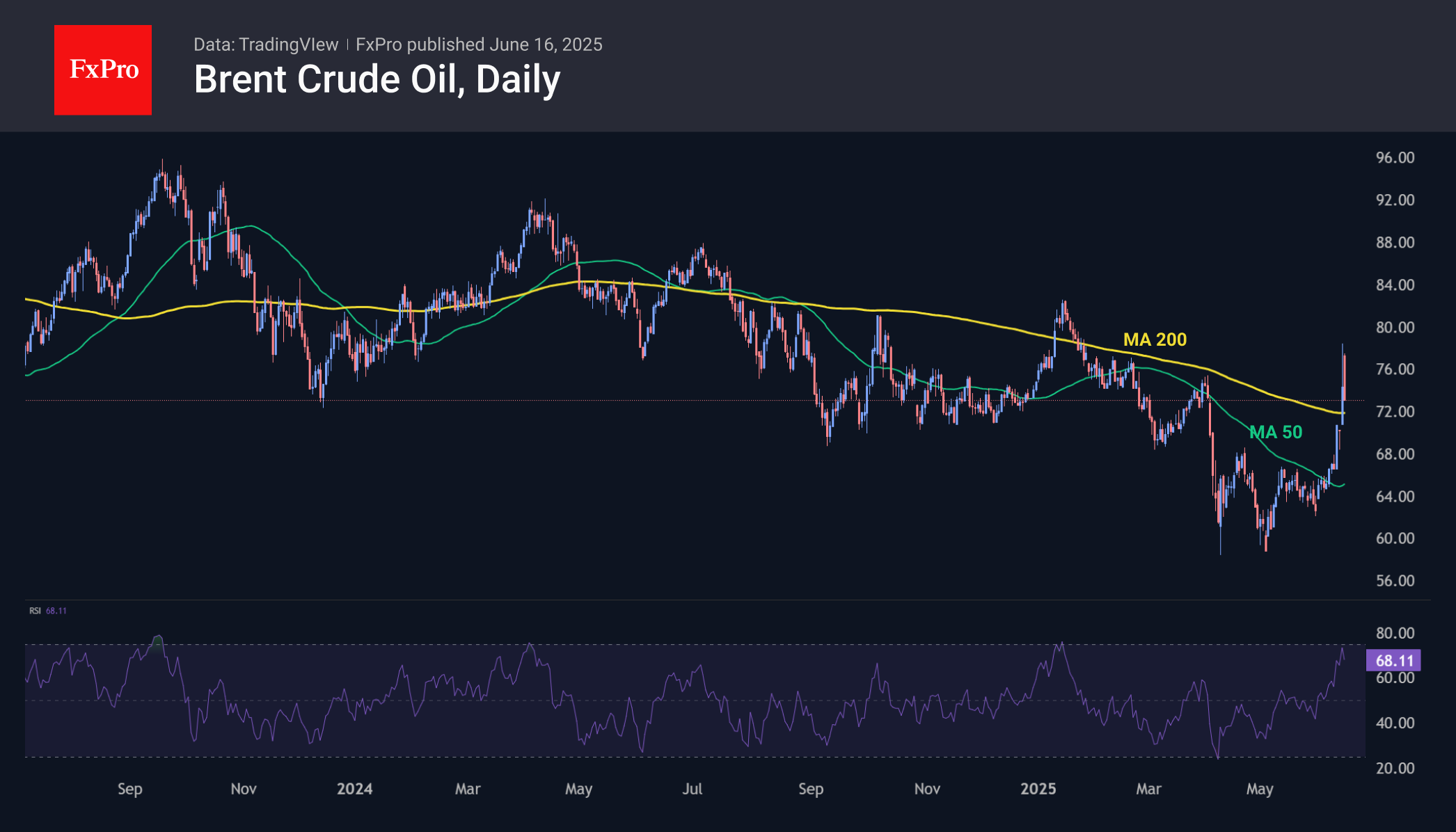This screenshot has width=1456, height=832.
Task: Click the red FxPro logo
Action: (x=103, y=70)
